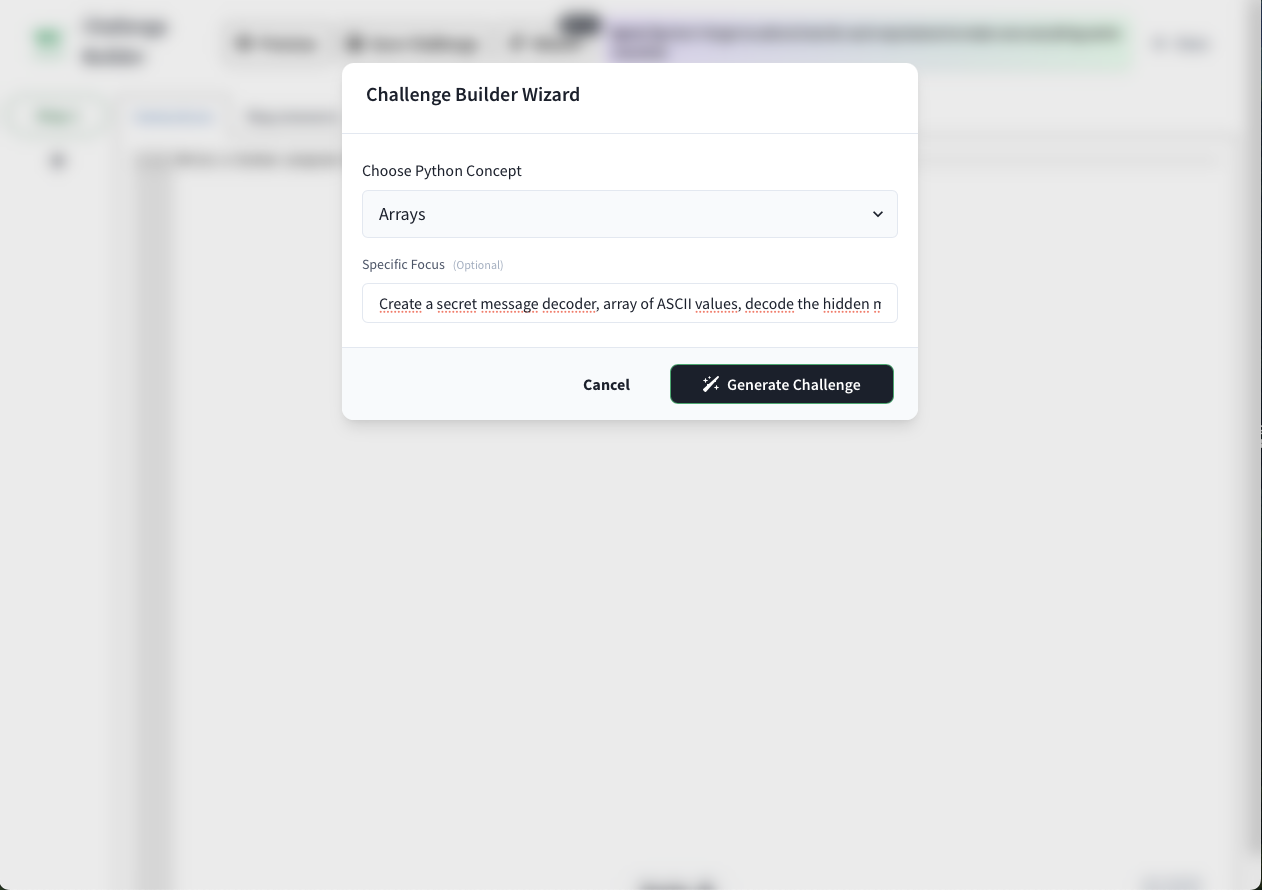Click the green Challenge Builder logo icon

click(48, 40)
